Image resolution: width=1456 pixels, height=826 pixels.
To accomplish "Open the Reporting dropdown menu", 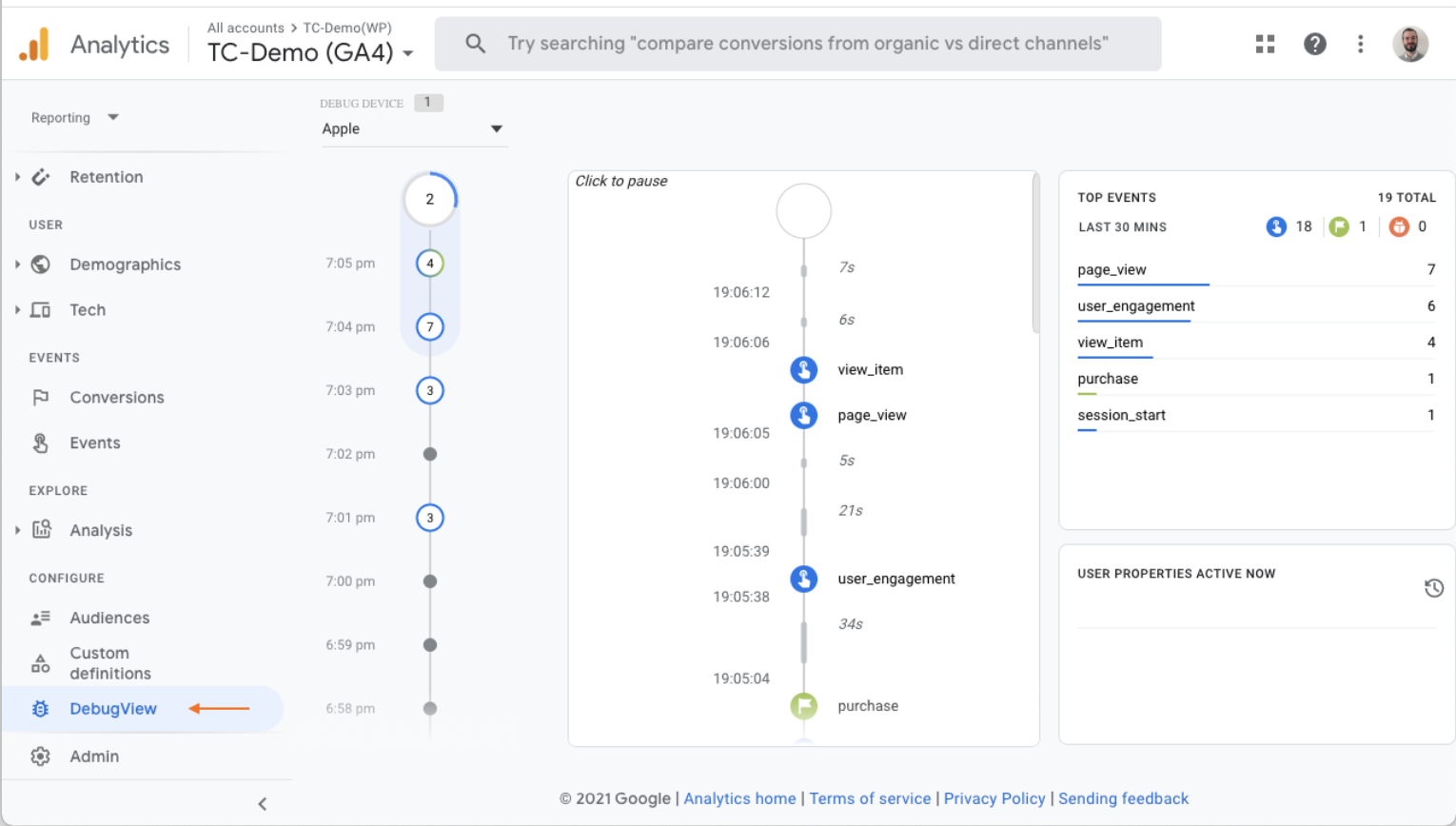I will click(x=74, y=118).
